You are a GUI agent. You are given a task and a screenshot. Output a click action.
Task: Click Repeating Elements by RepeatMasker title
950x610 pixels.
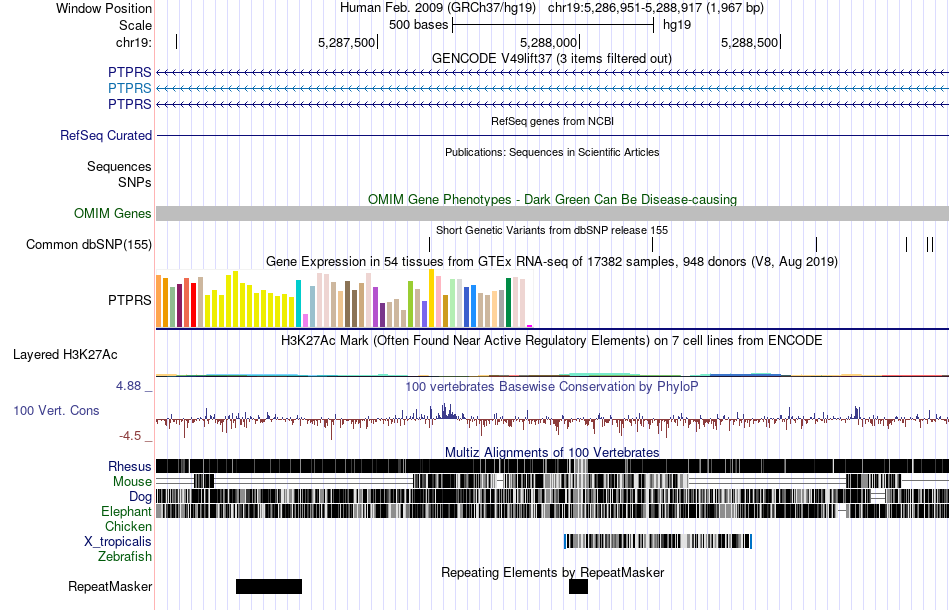pyautogui.click(x=553, y=572)
